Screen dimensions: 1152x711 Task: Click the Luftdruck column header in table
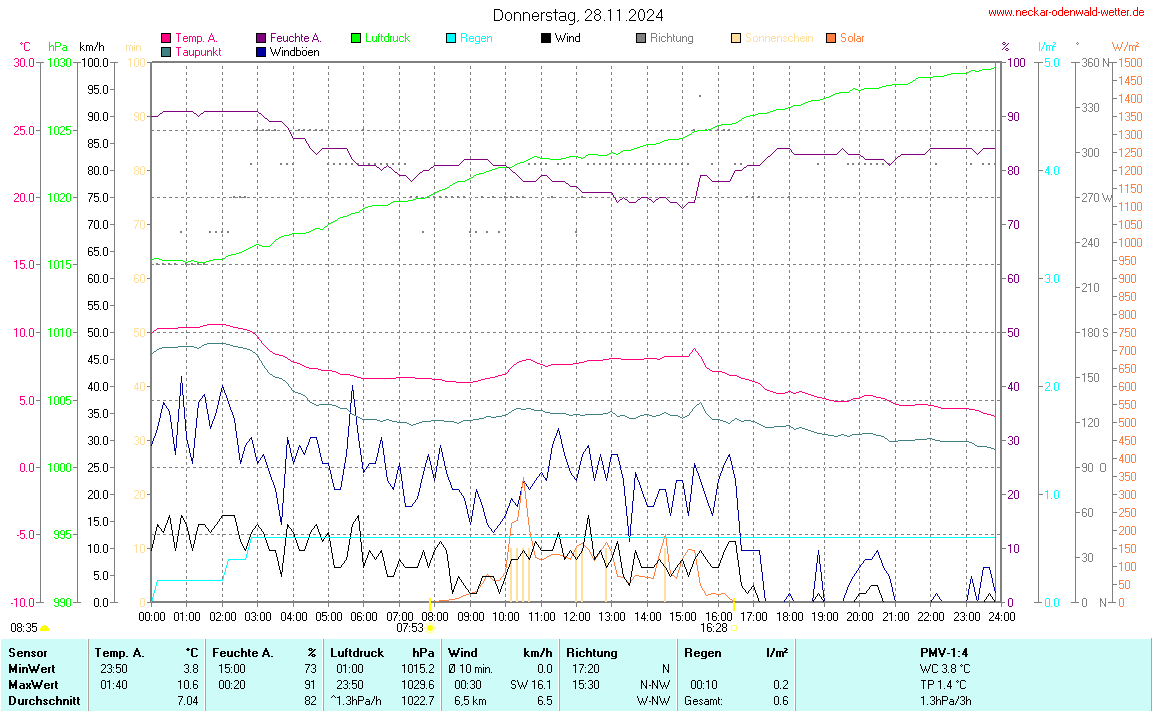pyautogui.click(x=357, y=653)
